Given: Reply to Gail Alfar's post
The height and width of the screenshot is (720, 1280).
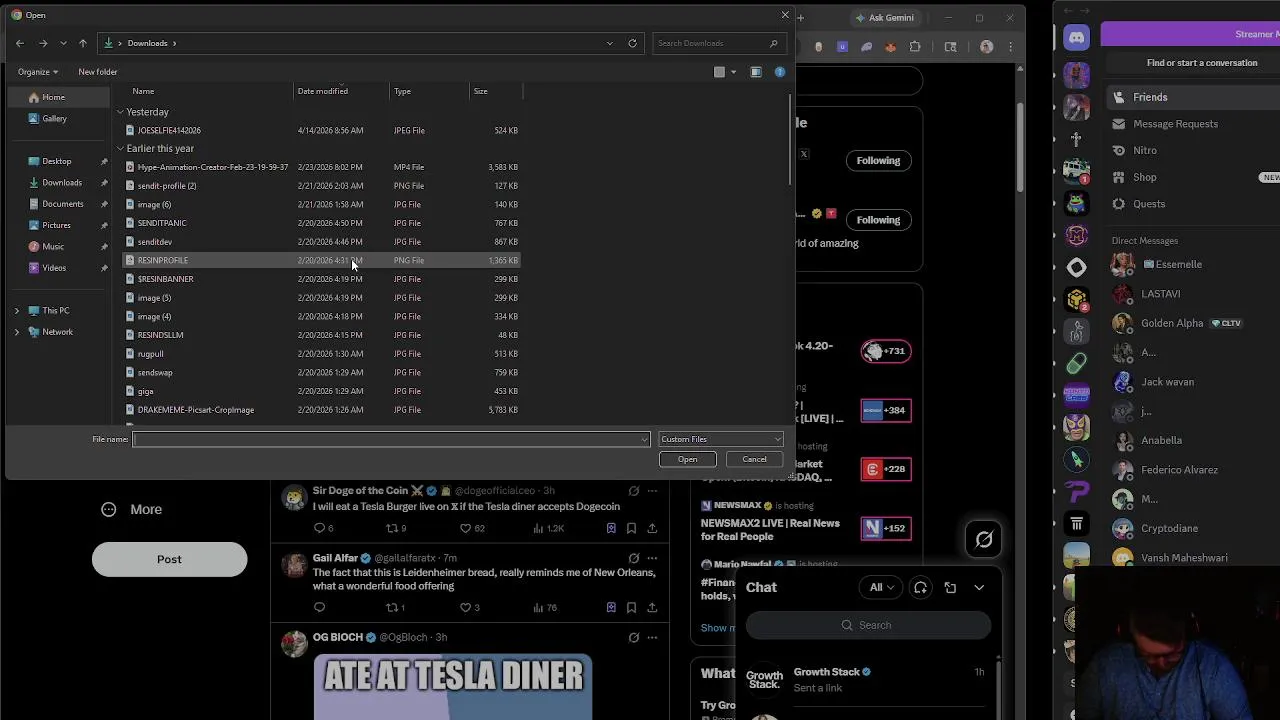Looking at the screenshot, I should pyautogui.click(x=319, y=607).
